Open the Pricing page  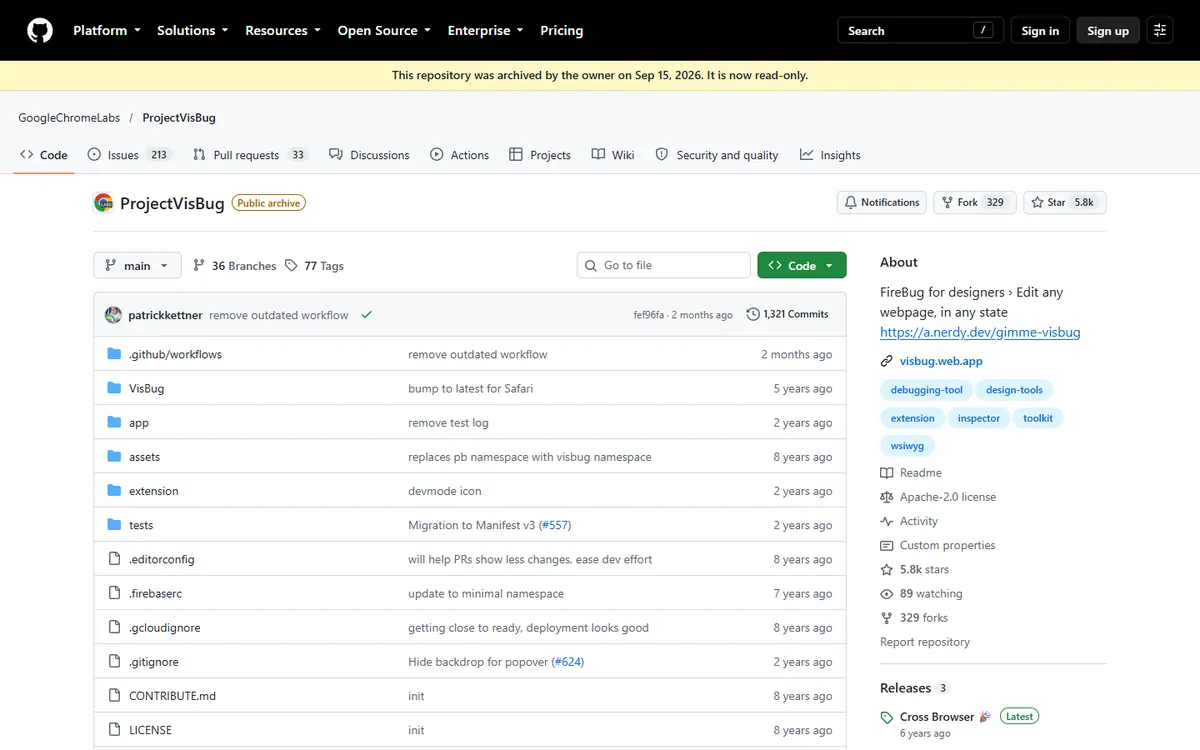point(562,30)
